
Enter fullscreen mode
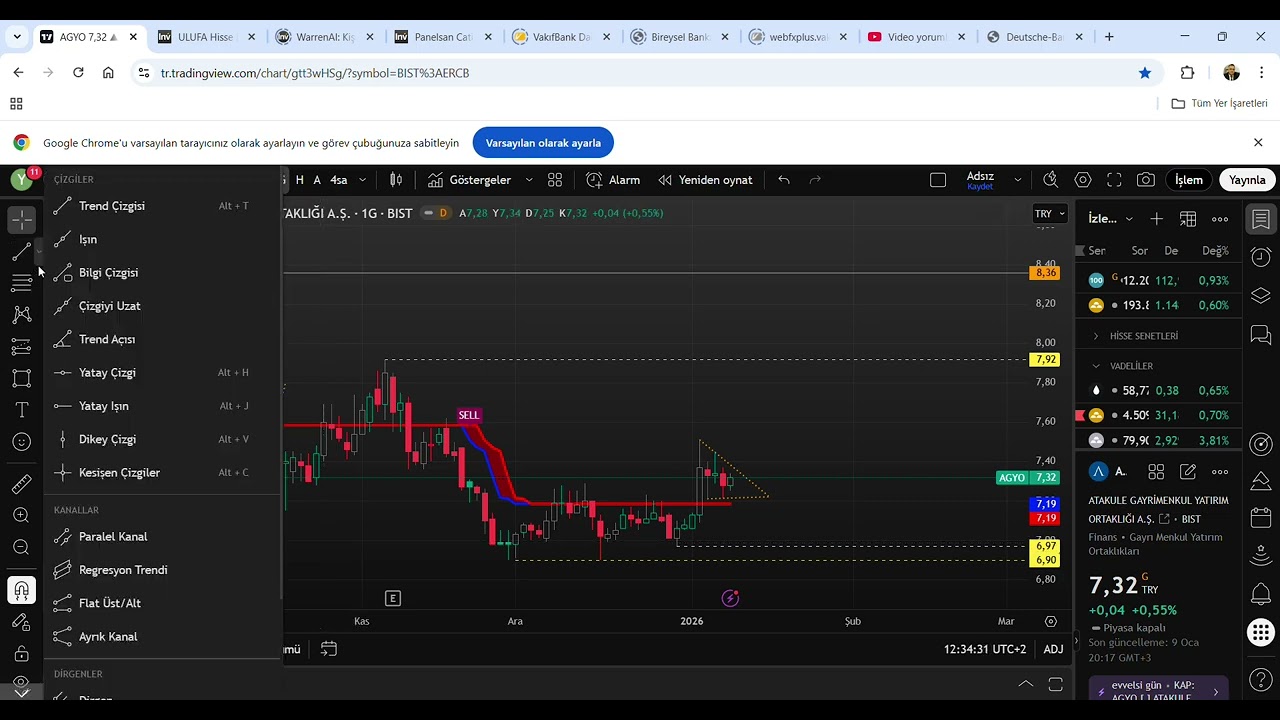[x=1114, y=180]
